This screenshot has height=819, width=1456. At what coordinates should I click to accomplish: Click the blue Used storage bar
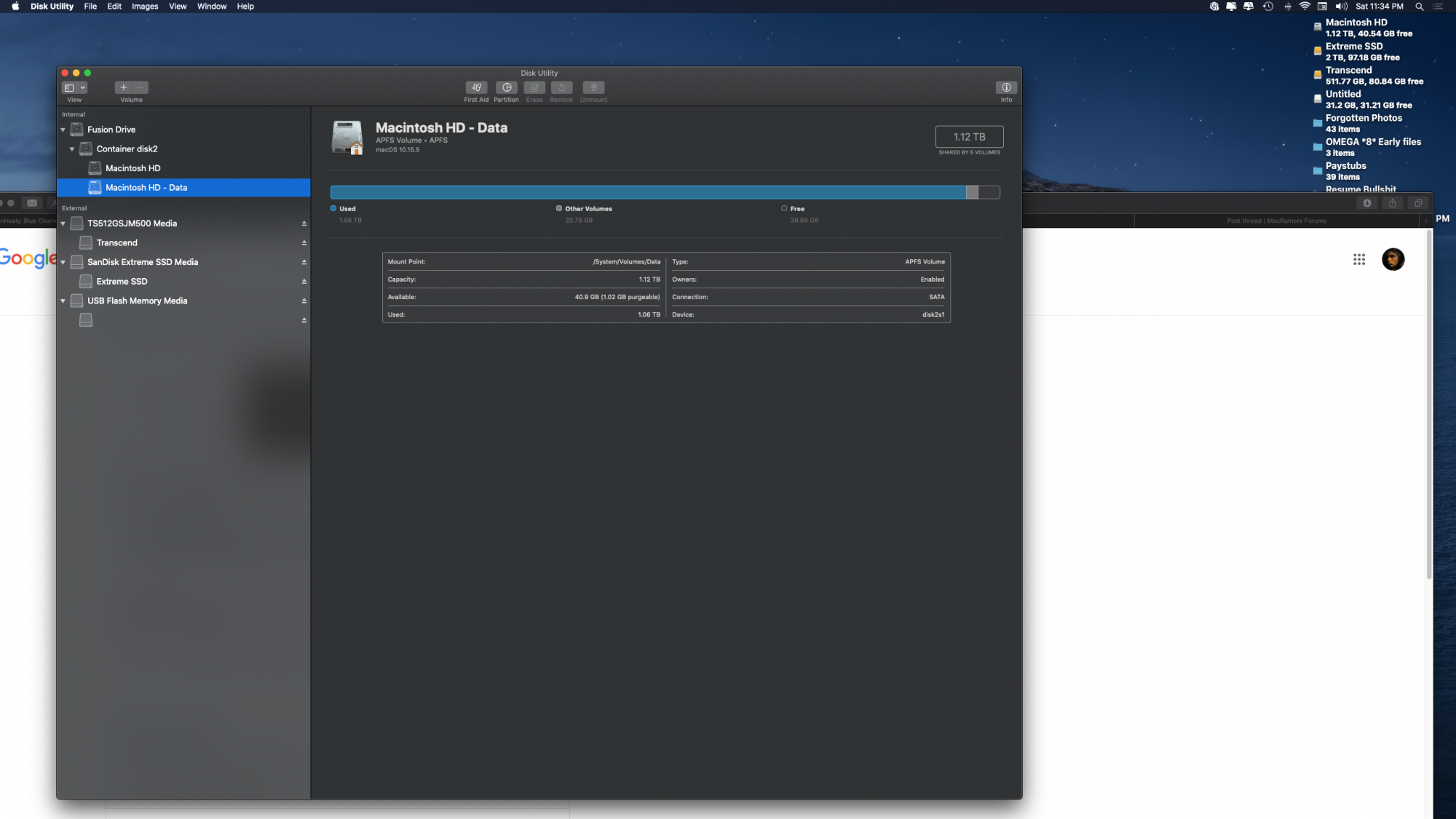coord(648,192)
